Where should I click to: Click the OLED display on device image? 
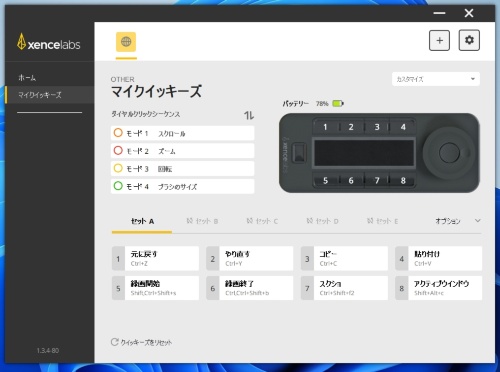(364, 153)
